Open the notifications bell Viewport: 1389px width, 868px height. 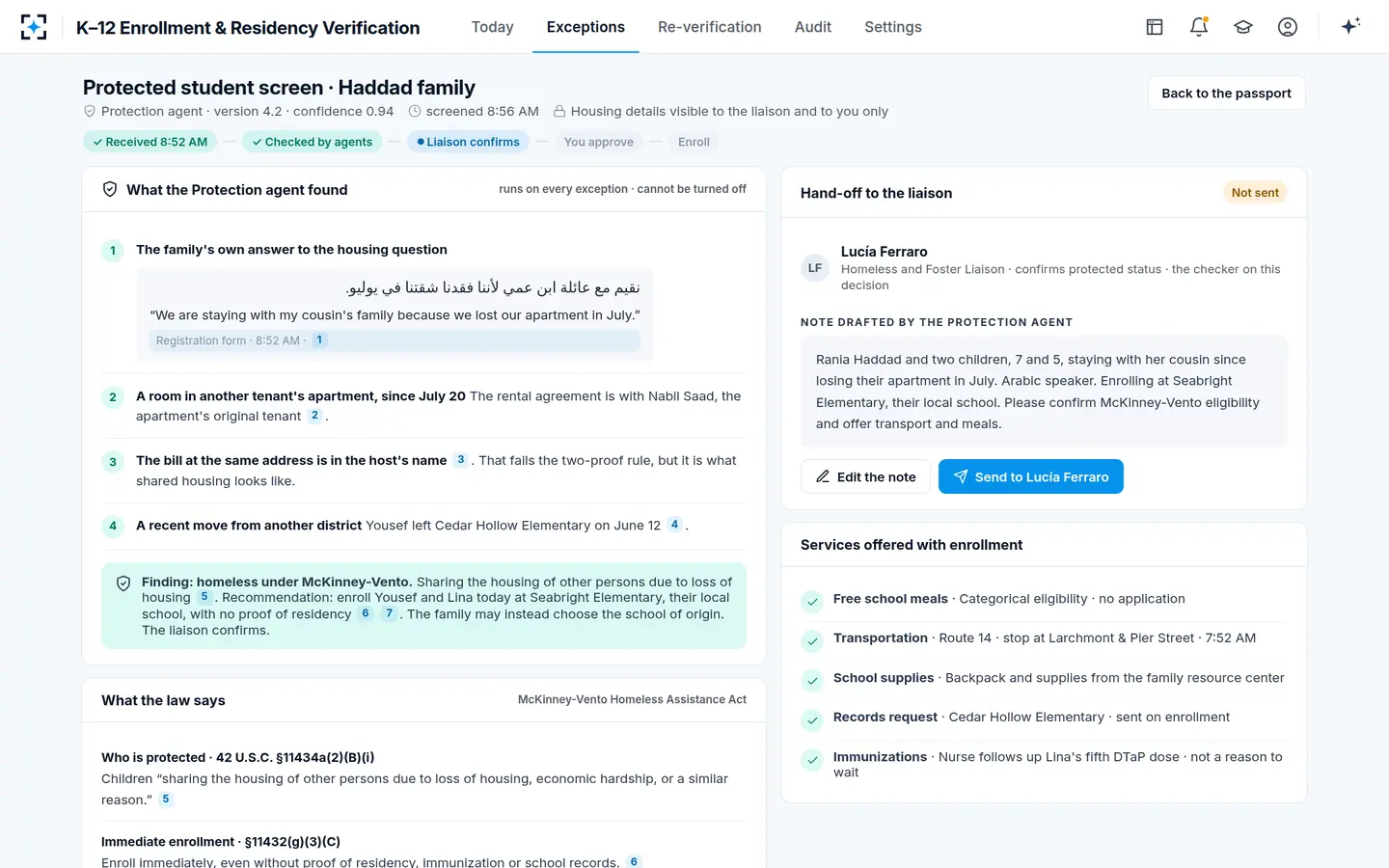tap(1199, 27)
